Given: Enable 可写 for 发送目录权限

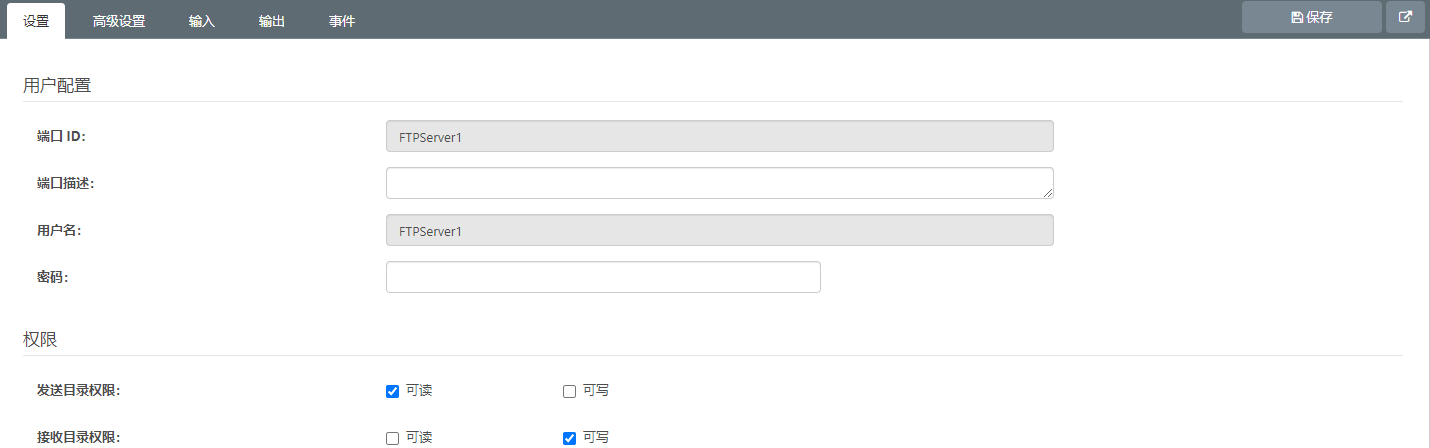Looking at the screenshot, I should click(x=570, y=391).
